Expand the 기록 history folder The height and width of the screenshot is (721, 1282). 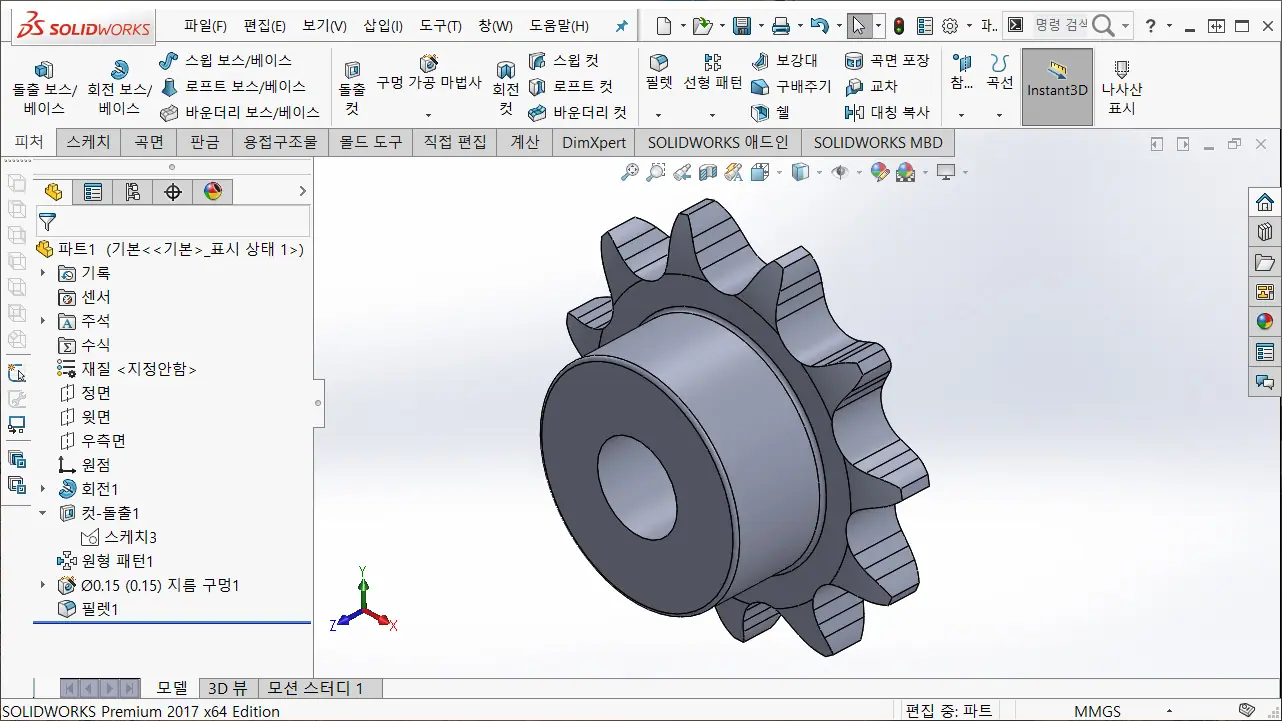42,273
